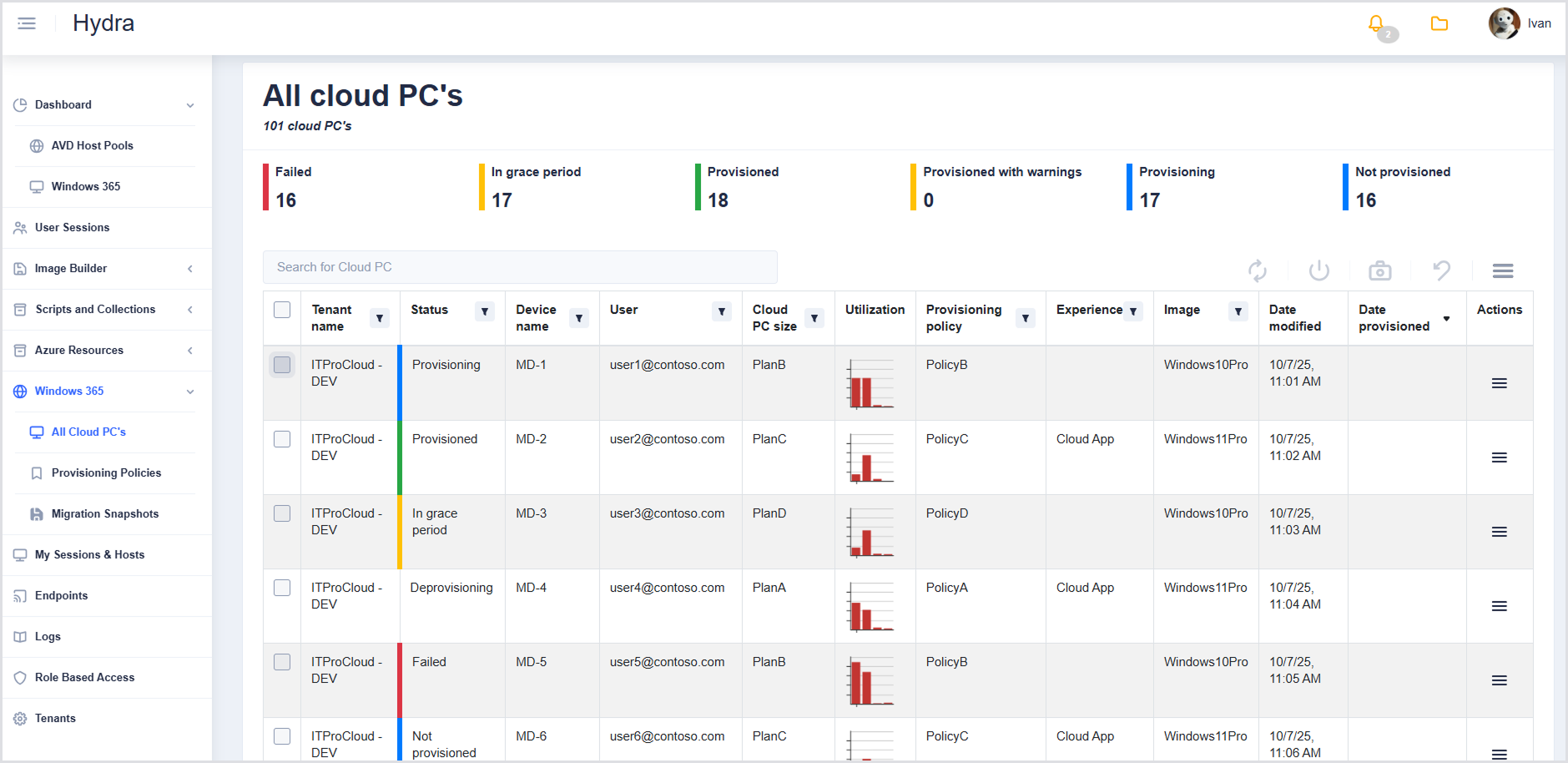The height and width of the screenshot is (763, 1568).
Task: Open the hamburger menu beside Hydra logo
Action: [x=27, y=23]
